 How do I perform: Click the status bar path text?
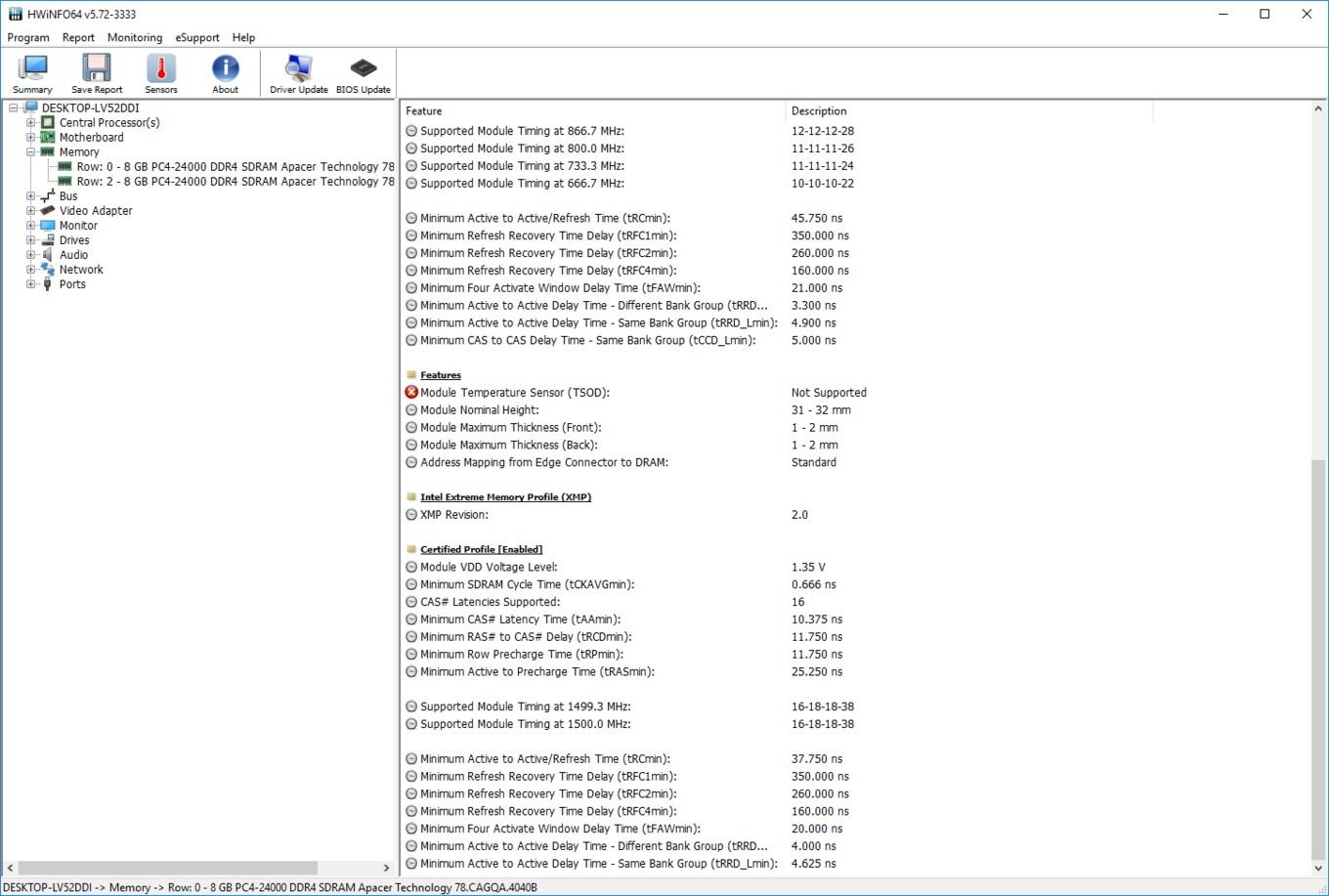(270, 887)
